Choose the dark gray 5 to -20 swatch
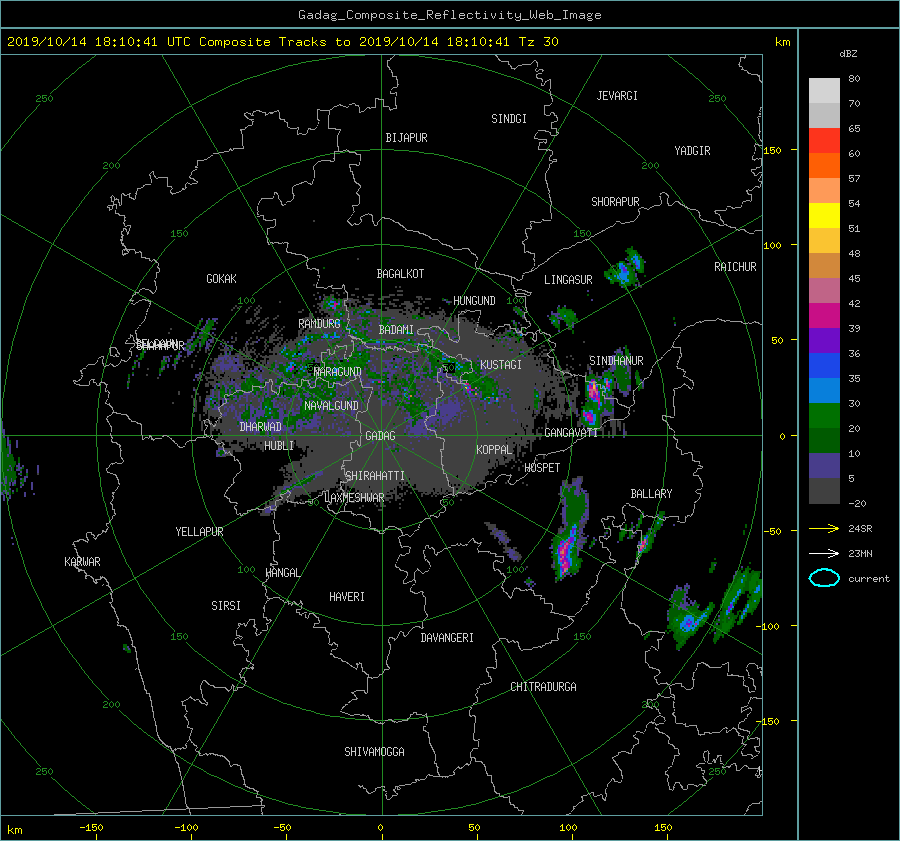Image resolution: width=900 pixels, height=841 pixels. point(824,490)
